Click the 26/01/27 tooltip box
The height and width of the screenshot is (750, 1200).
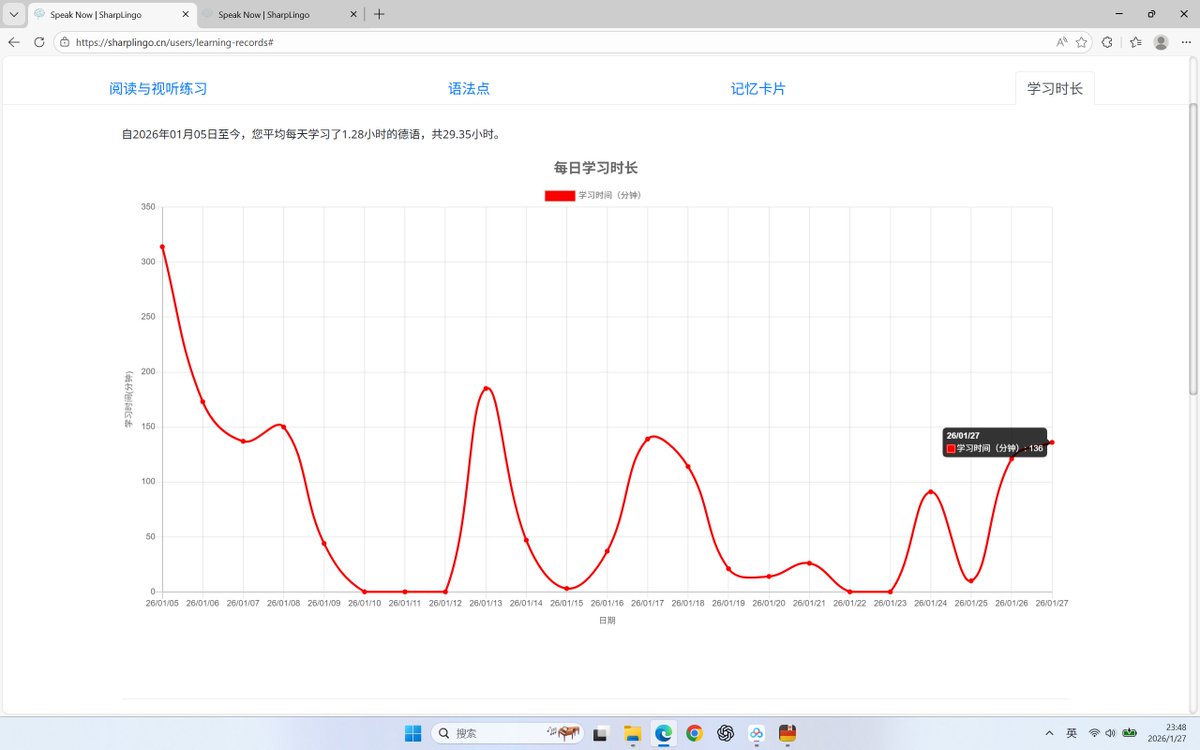coord(994,442)
